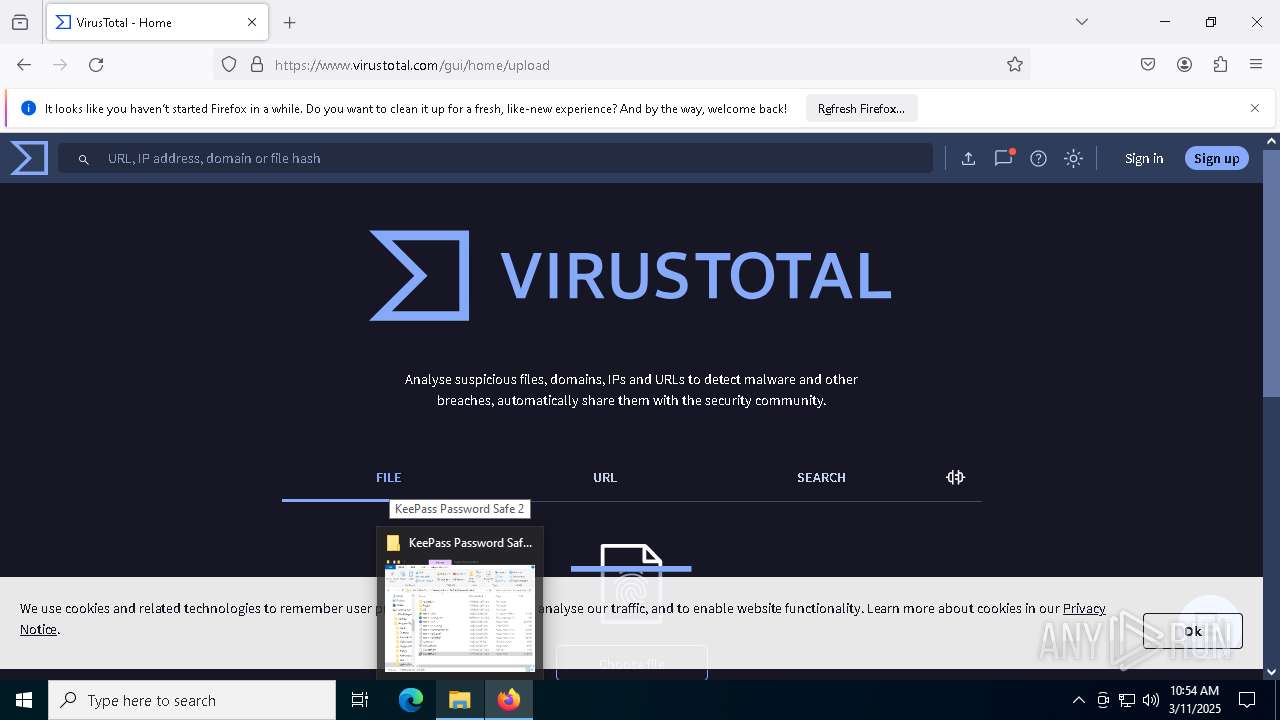Open a new tab with plus button
Viewport: 1280px width, 720px height.
290,22
